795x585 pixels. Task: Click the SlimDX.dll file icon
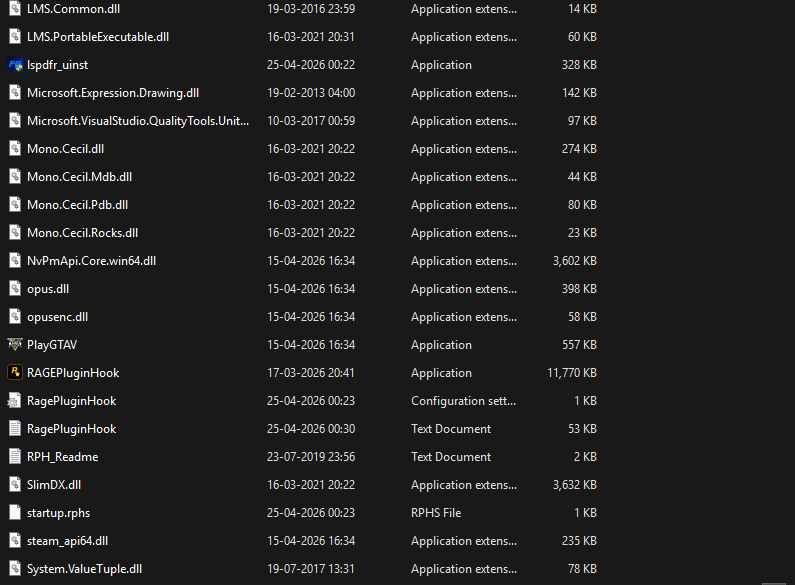[x=15, y=485]
